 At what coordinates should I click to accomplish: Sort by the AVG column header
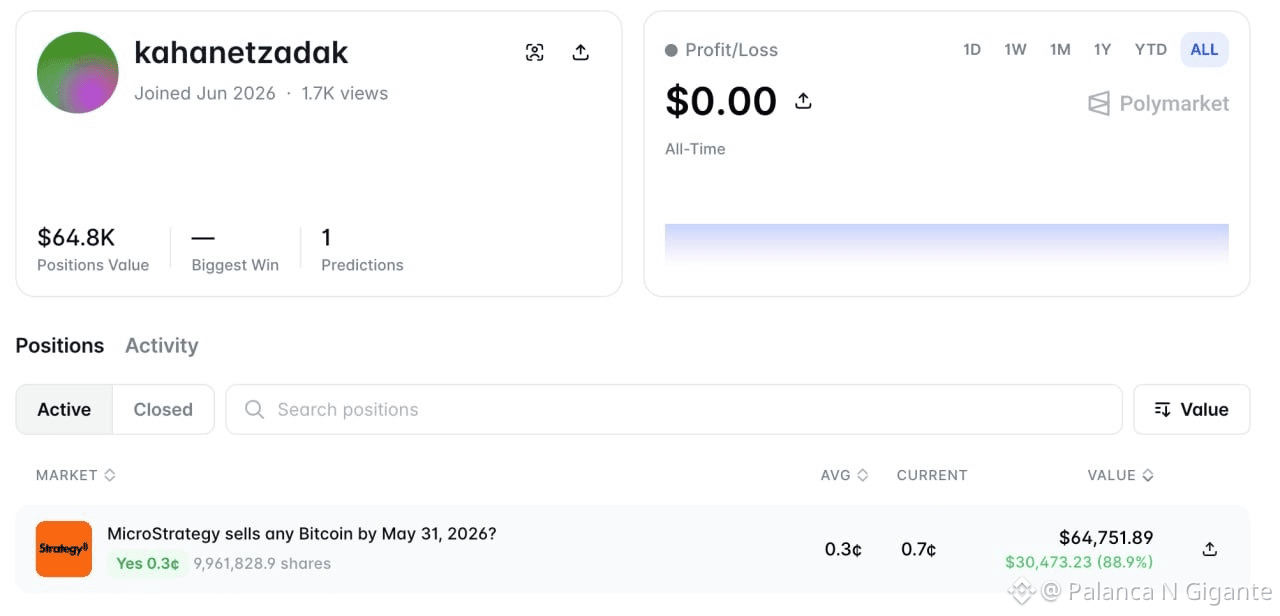(x=844, y=475)
